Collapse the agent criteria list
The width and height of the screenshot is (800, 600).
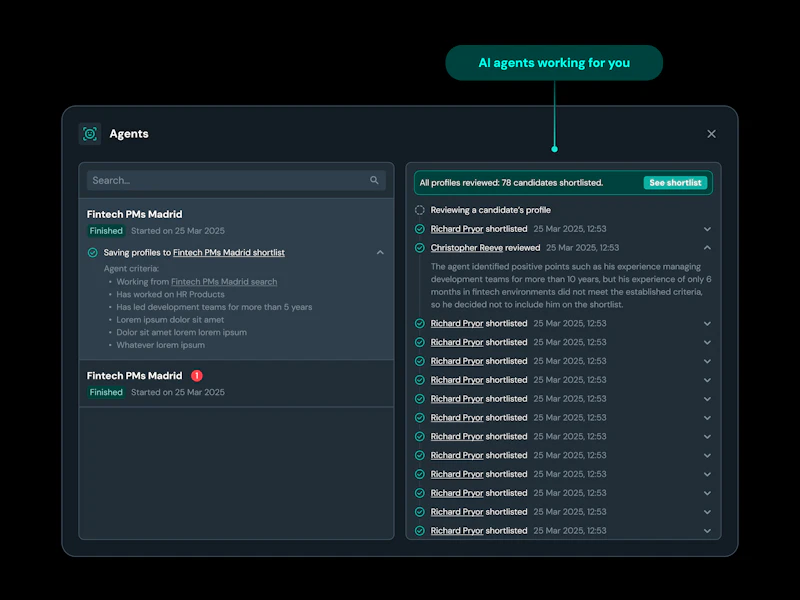pyautogui.click(x=380, y=252)
